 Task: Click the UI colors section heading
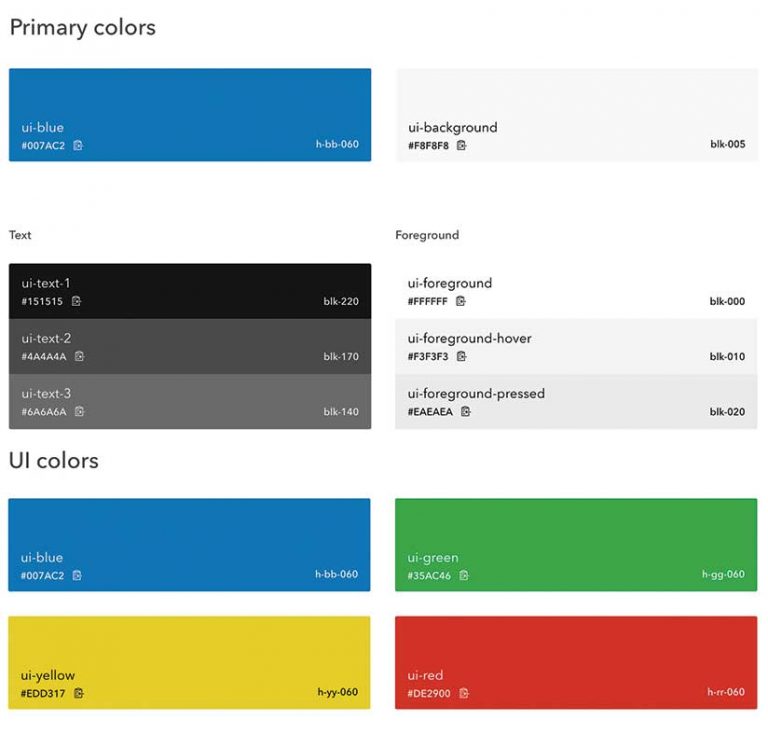(x=54, y=461)
